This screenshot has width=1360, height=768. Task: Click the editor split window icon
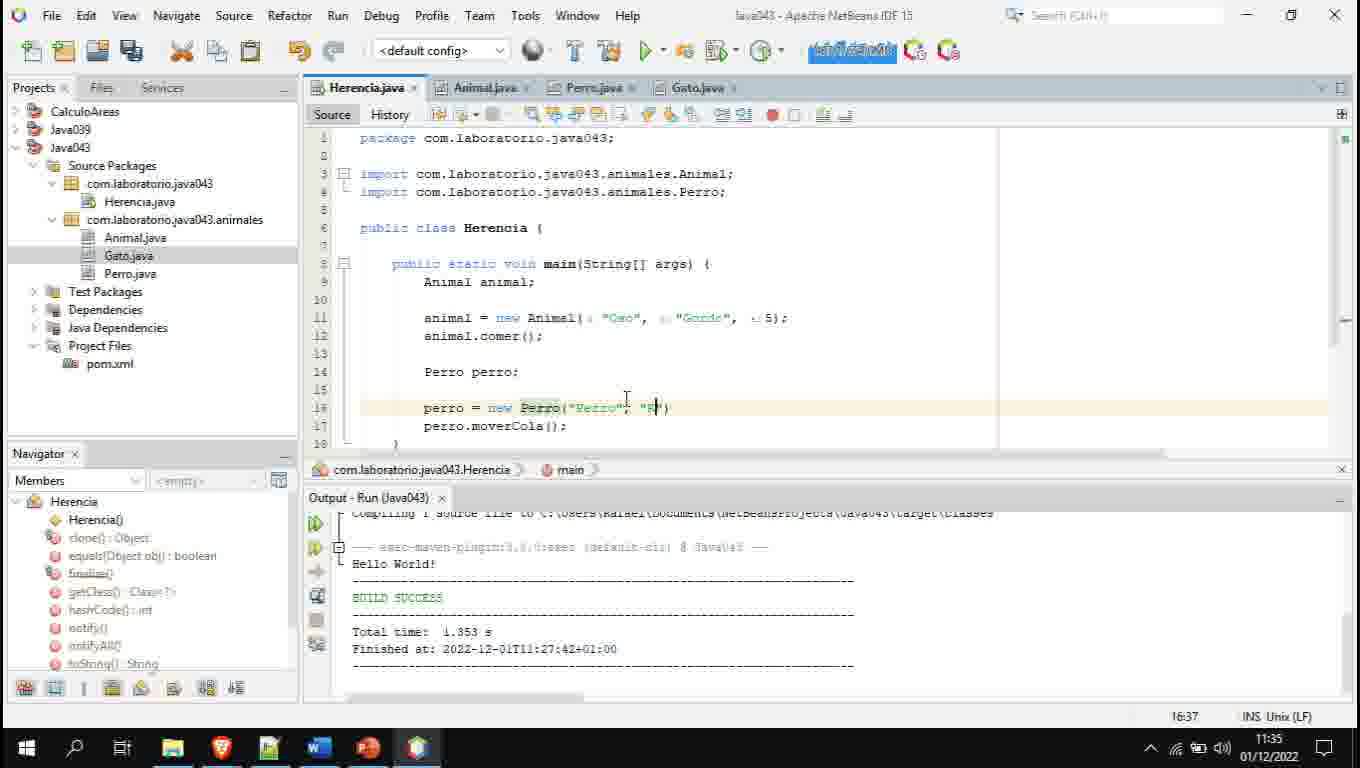(1342, 115)
